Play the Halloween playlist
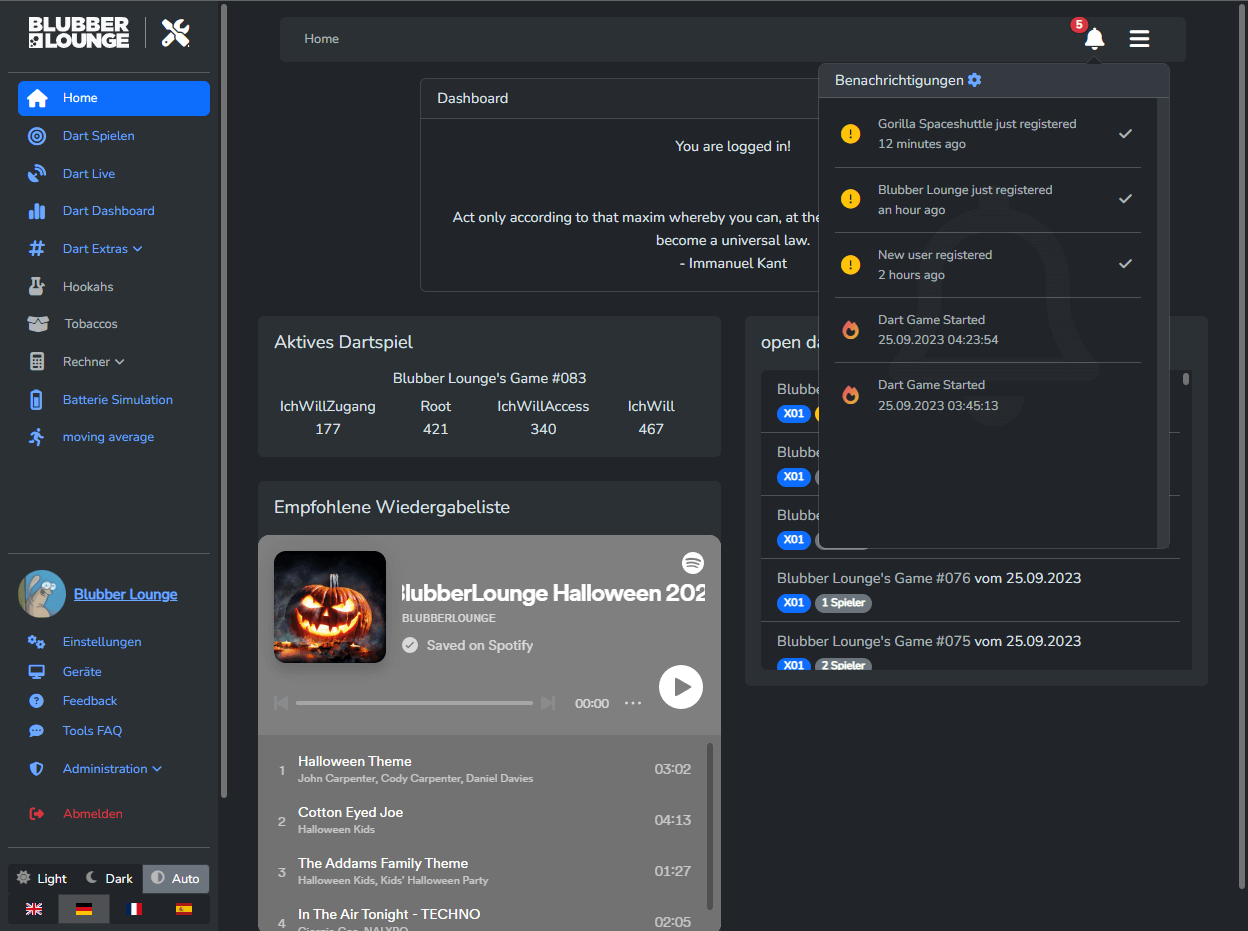 tap(681, 687)
